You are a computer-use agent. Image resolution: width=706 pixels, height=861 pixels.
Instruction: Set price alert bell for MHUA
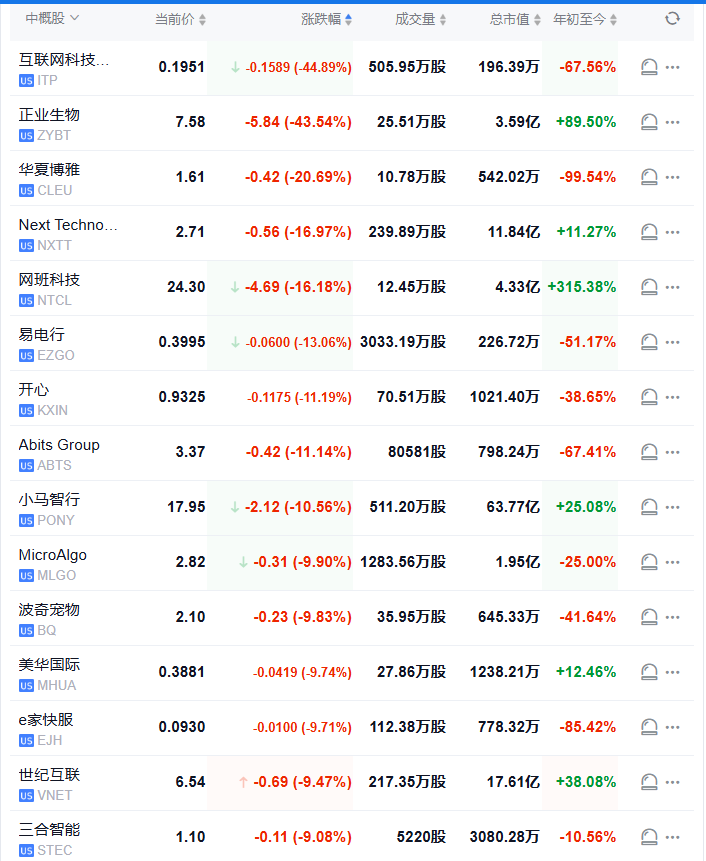pos(649,672)
